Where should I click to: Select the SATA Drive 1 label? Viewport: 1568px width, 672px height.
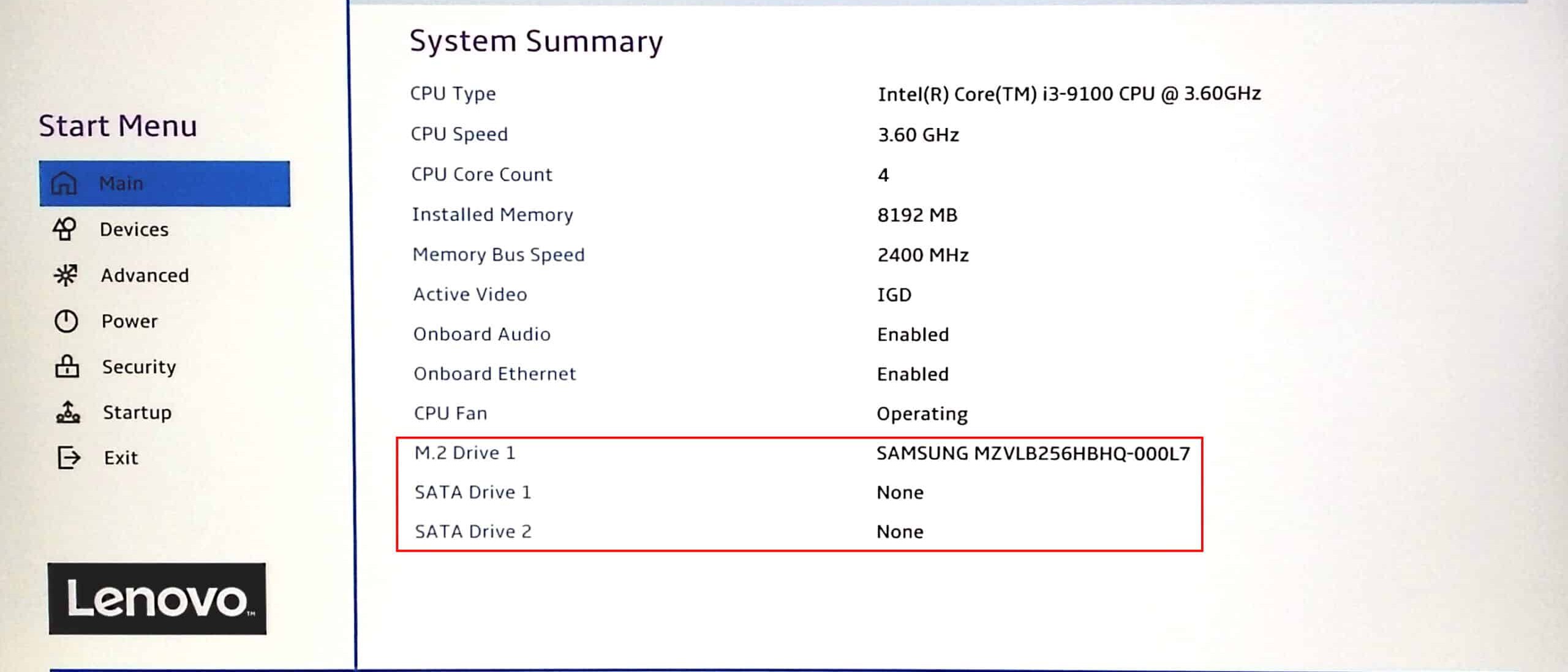(x=473, y=493)
